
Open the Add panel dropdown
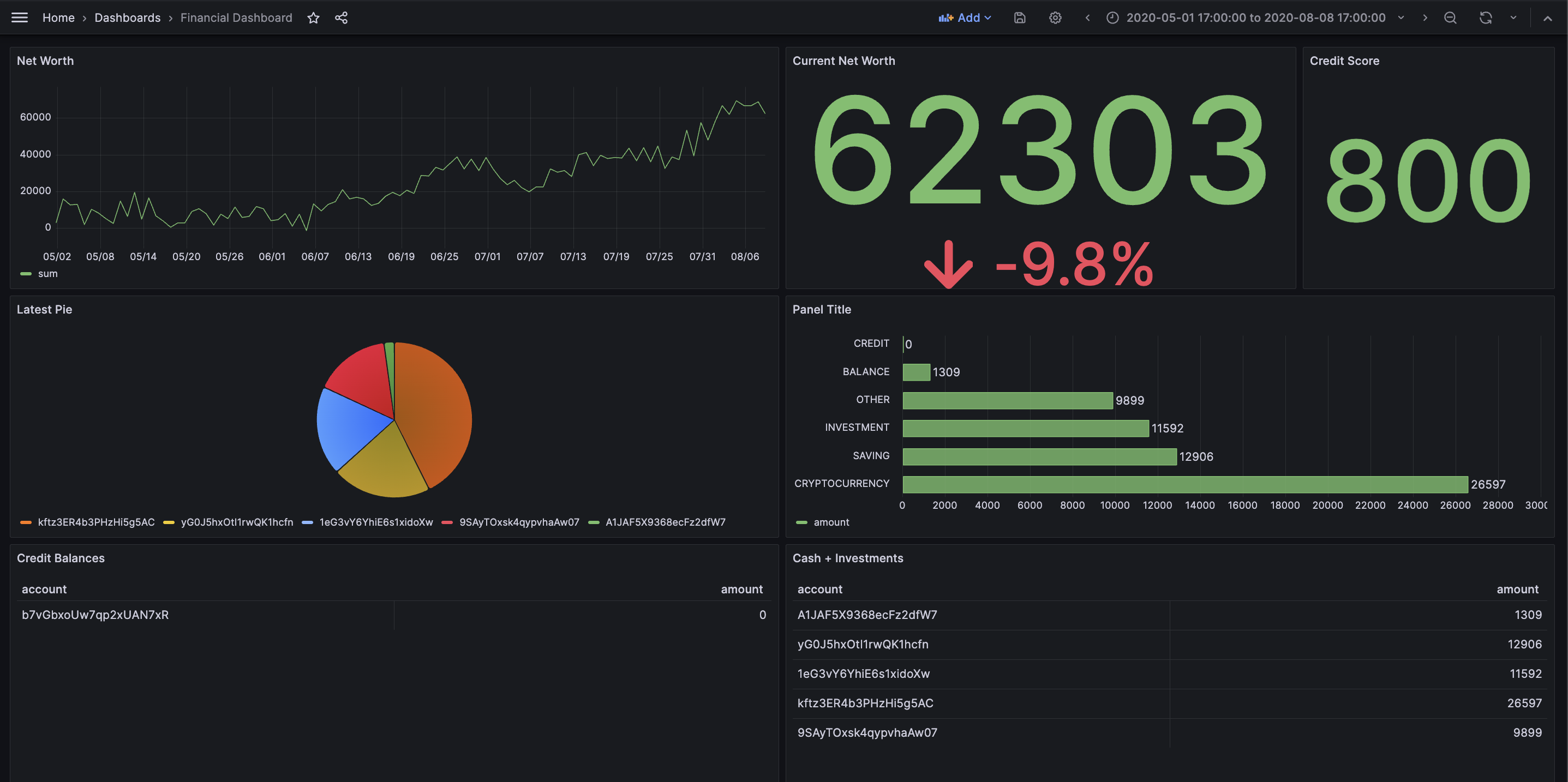click(965, 17)
